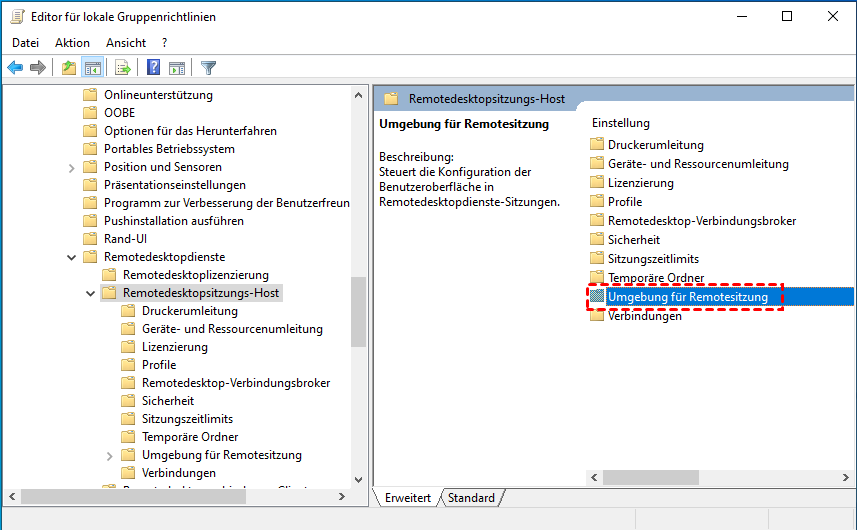Click the Filter funnel icon
The height and width of the screenshot is (530, 857).
tap(208, 68)
